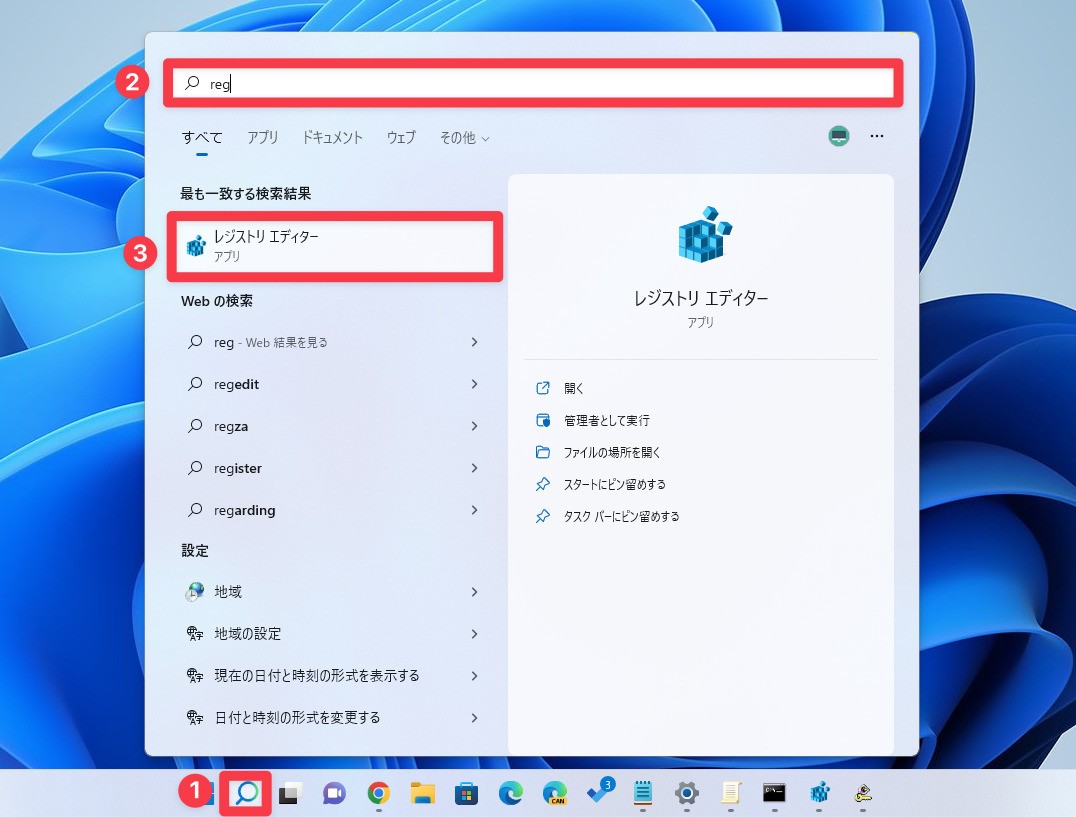Click the search icon next to regza
The width and height of the screenshot is (1076, 817).
pyautogui.click(x=195, y=426)
